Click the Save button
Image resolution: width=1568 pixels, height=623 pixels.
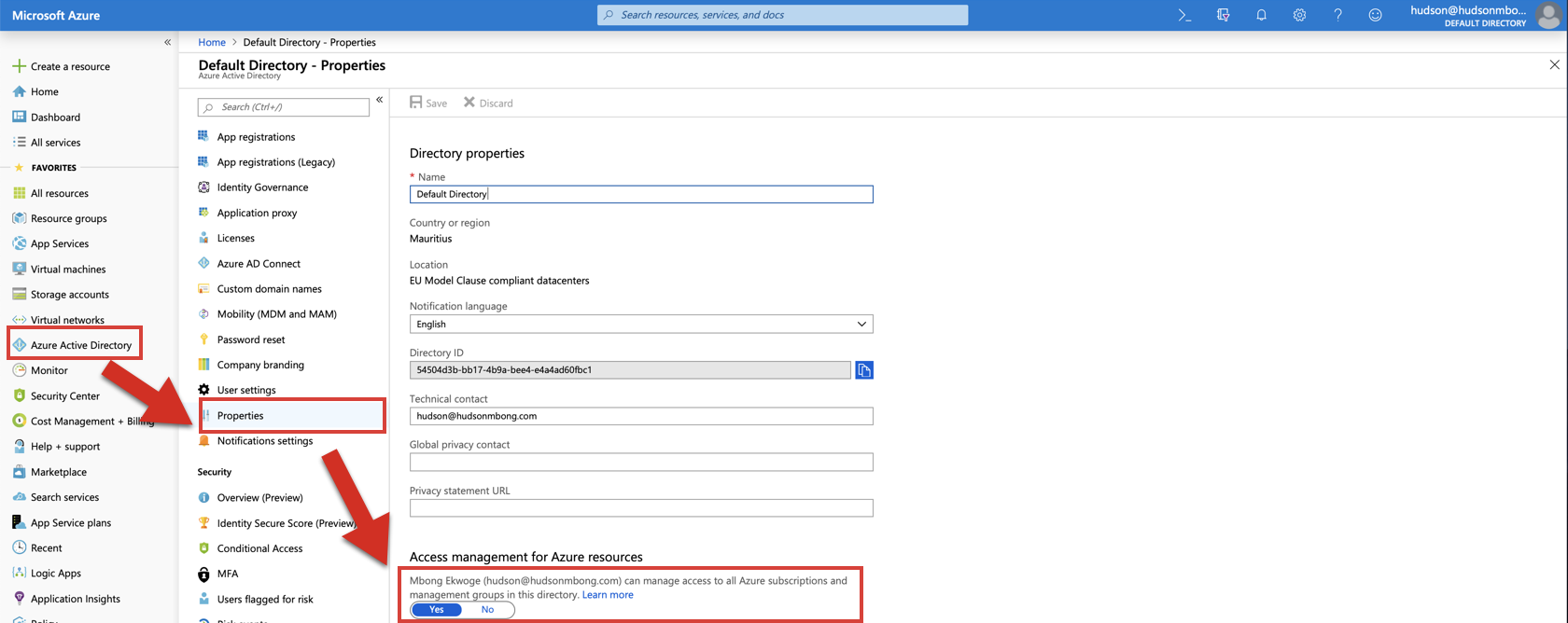pyautogui.click(x=428, y=103)
